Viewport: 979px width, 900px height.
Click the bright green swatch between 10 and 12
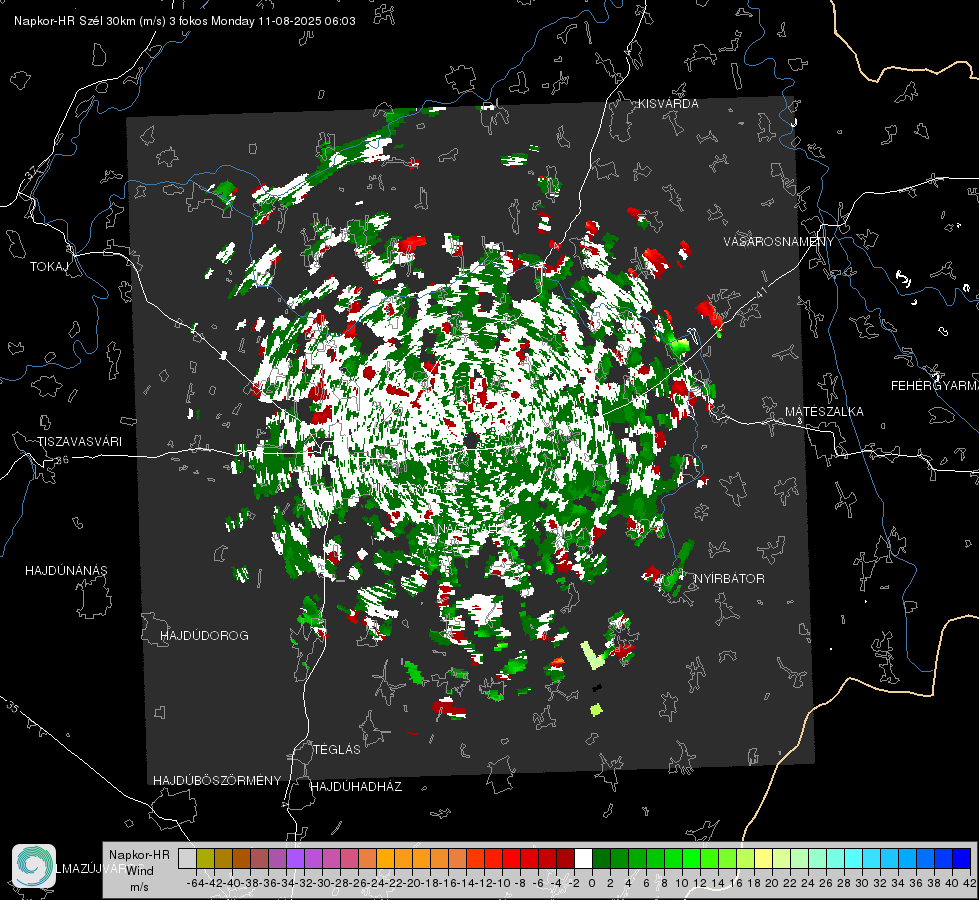[x=691, y=859]
